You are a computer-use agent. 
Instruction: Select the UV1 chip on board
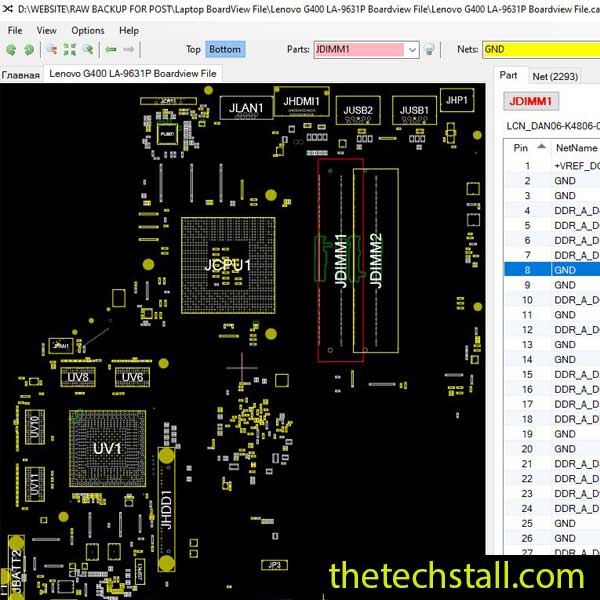tap(108, 448)
